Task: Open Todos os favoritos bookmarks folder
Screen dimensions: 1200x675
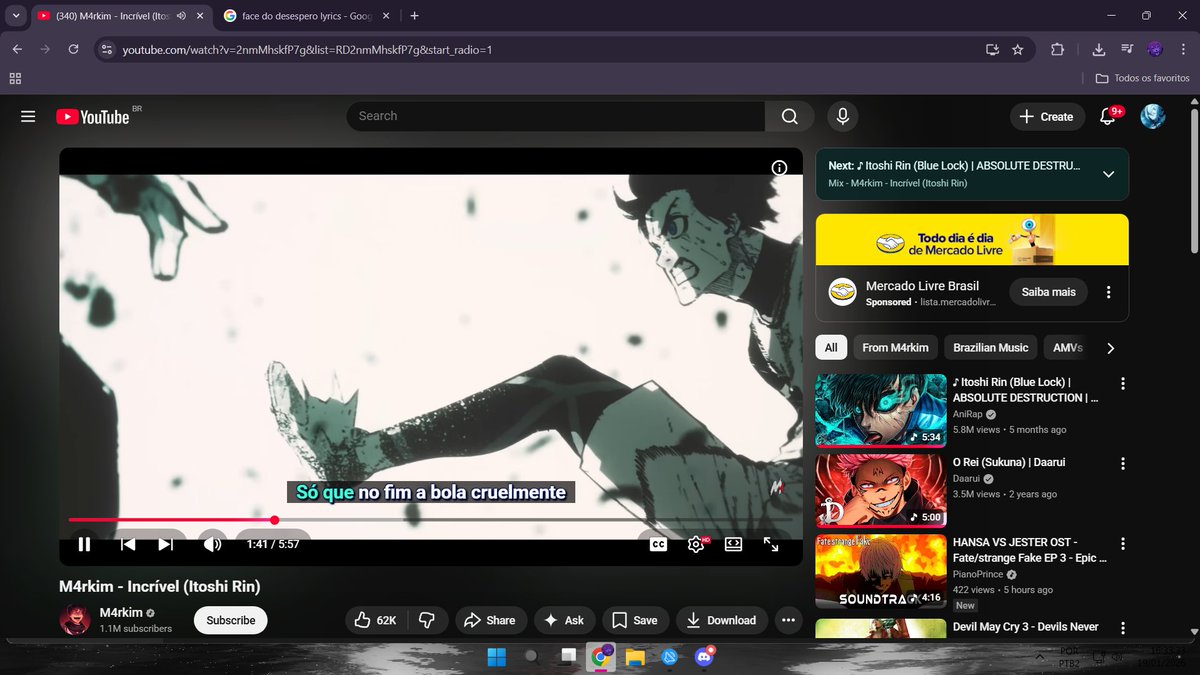Action: (x=1142, y=78)
